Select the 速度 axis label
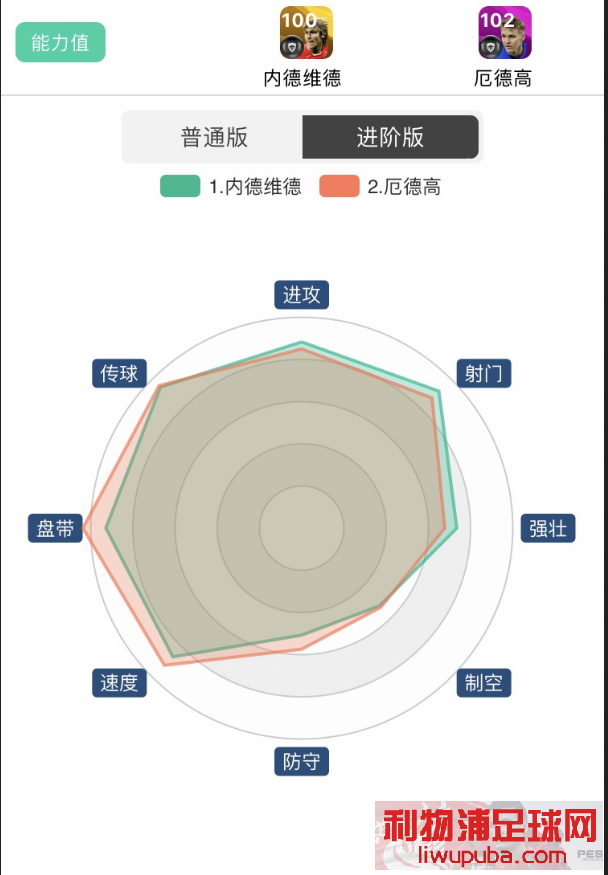 (119, 683)
